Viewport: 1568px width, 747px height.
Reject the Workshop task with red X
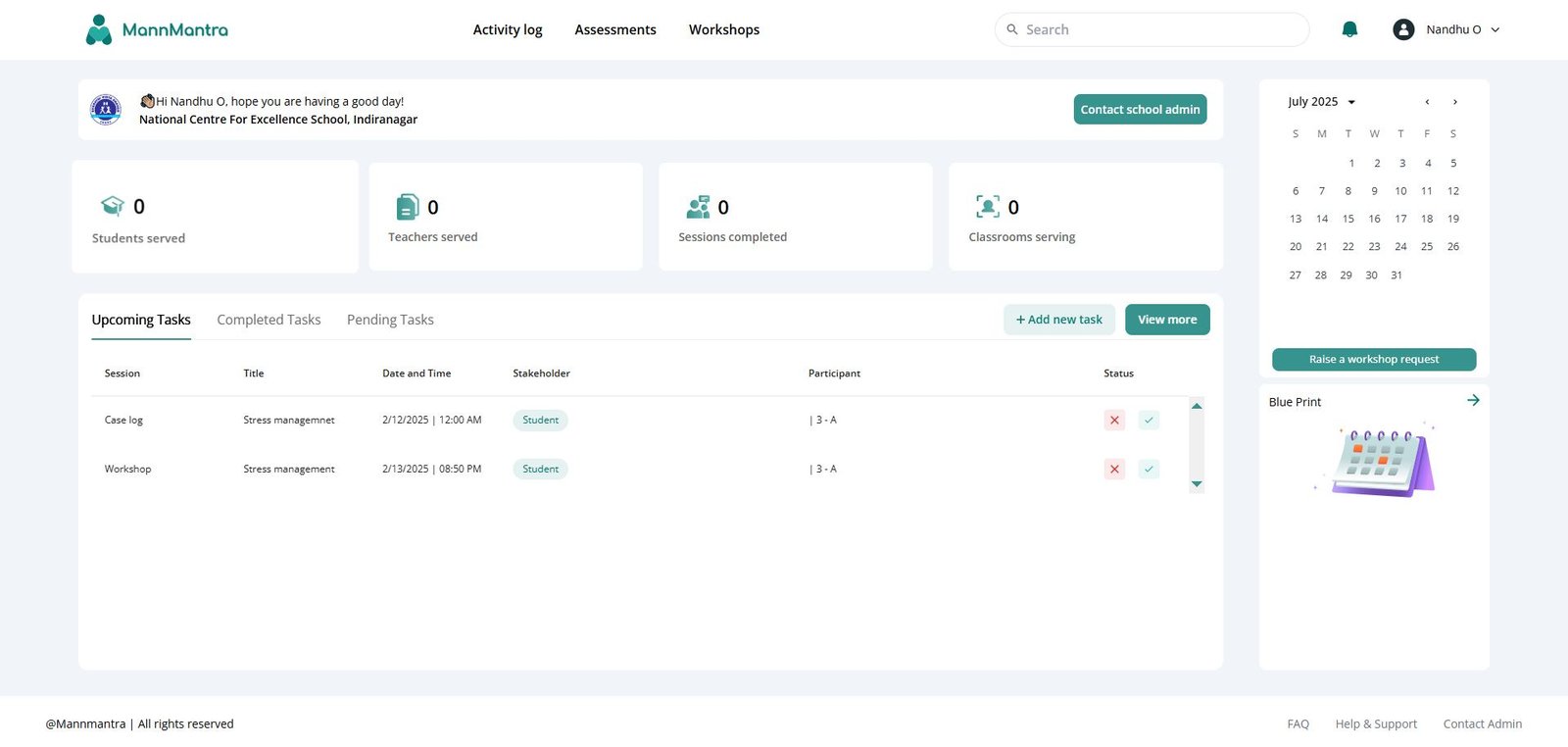click(1114, 469)
